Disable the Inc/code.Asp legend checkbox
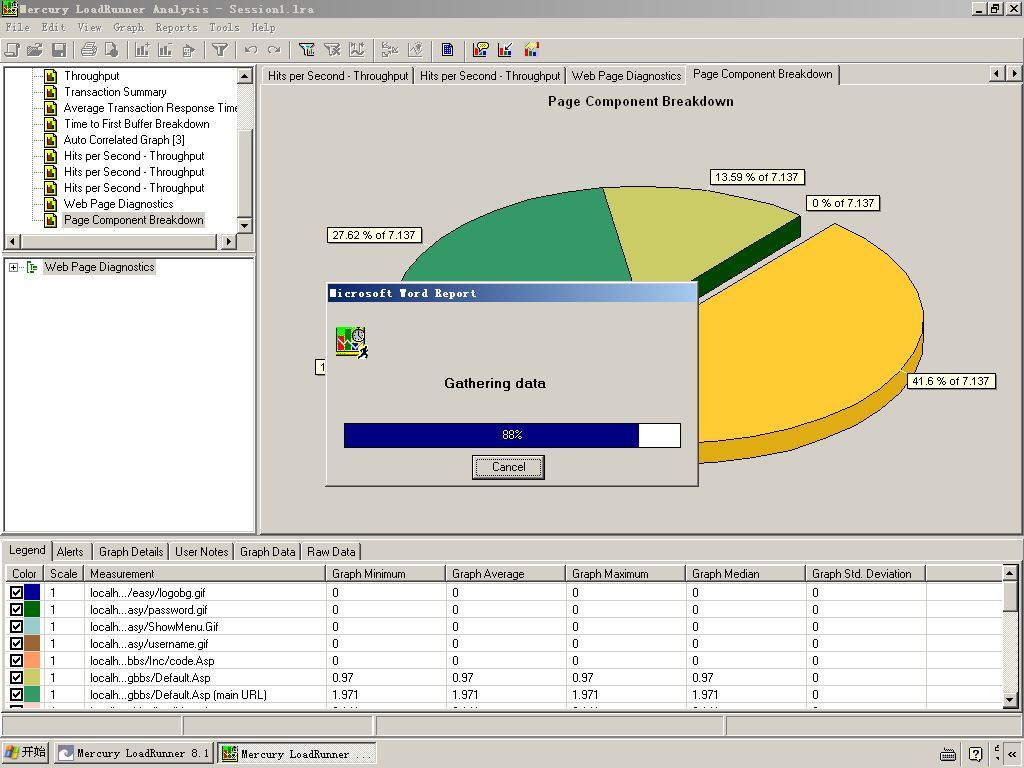1024x768 pixels. tap(16, 661)
